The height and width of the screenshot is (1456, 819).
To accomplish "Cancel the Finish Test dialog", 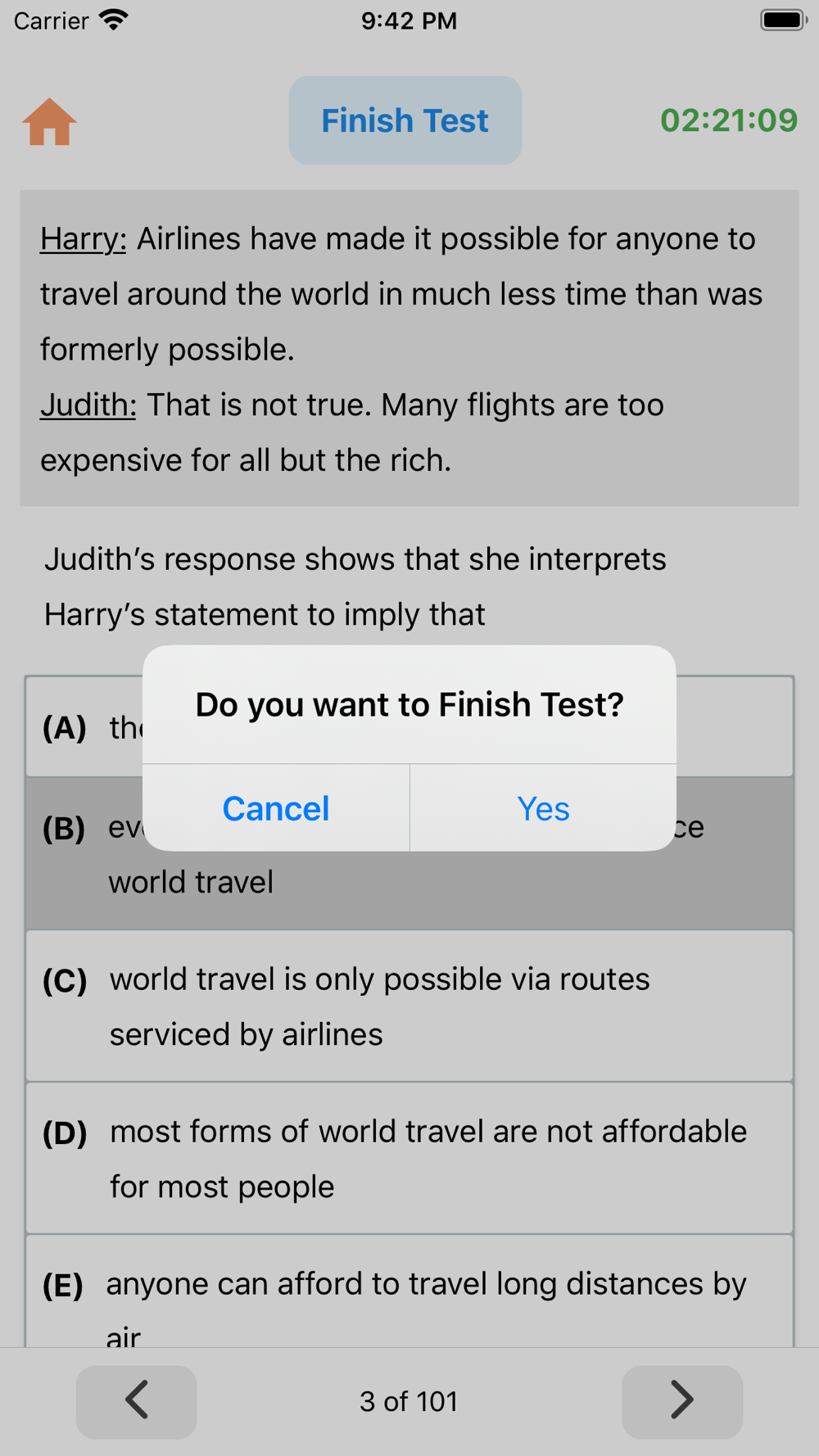I will 276,809.
